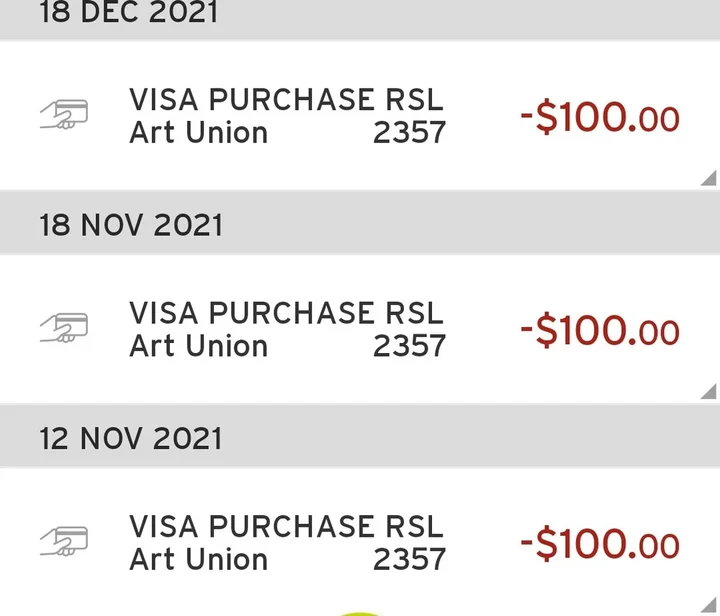Tap the VISA PURCHASE RSL title under 18 Nov
The image size is (720, 616).
tap(286, 313)
